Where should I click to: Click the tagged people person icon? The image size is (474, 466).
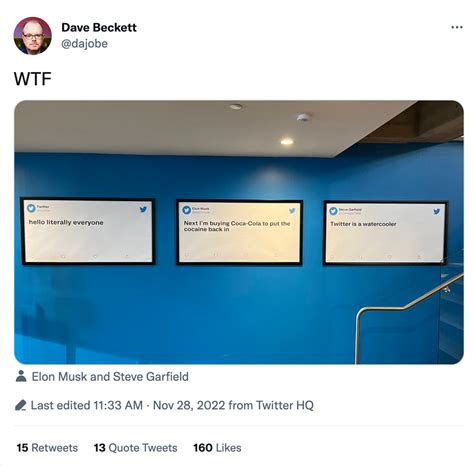(x=21, y=376)
